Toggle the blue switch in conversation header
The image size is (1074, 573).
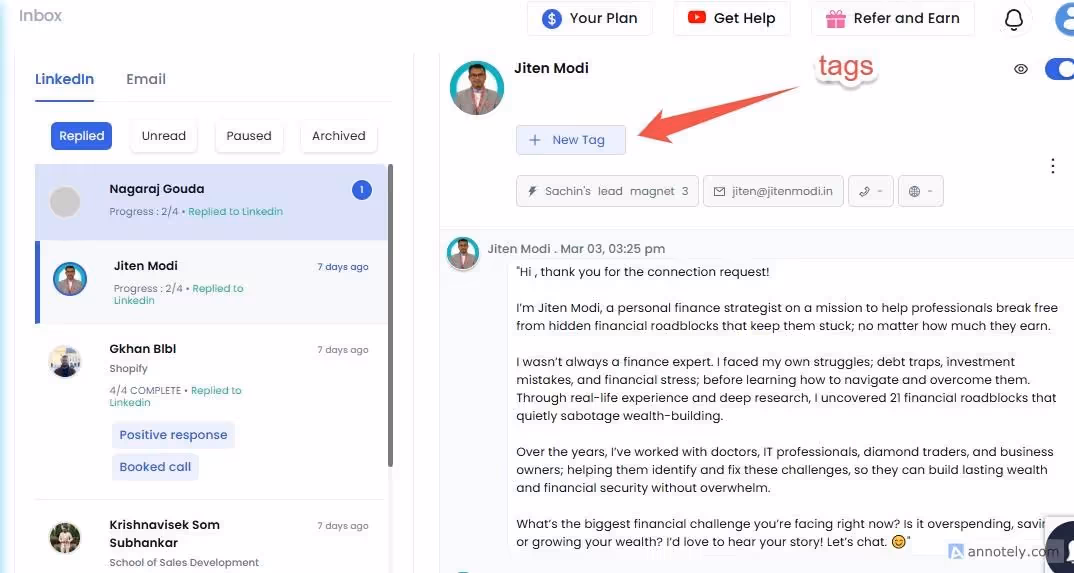coord(1060,69)
